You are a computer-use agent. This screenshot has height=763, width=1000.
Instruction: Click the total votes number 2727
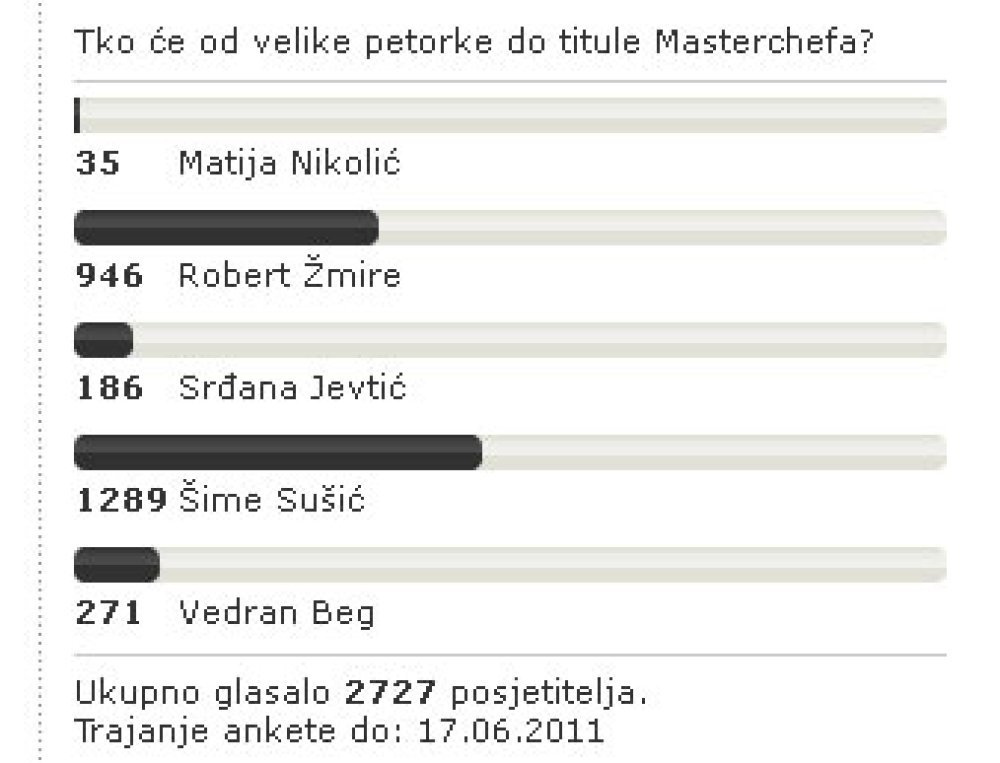pyautogui.click(x=391, y=693)
